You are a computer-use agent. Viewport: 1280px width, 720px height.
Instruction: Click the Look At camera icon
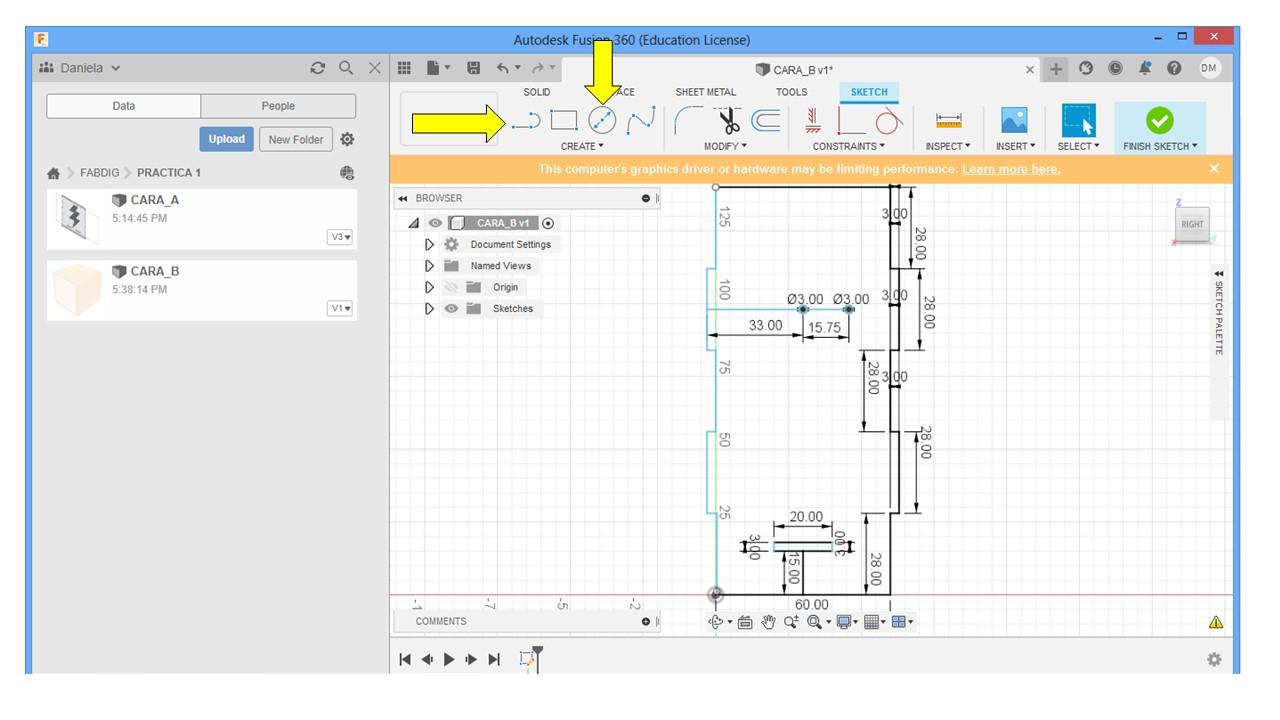pos(745,621)
